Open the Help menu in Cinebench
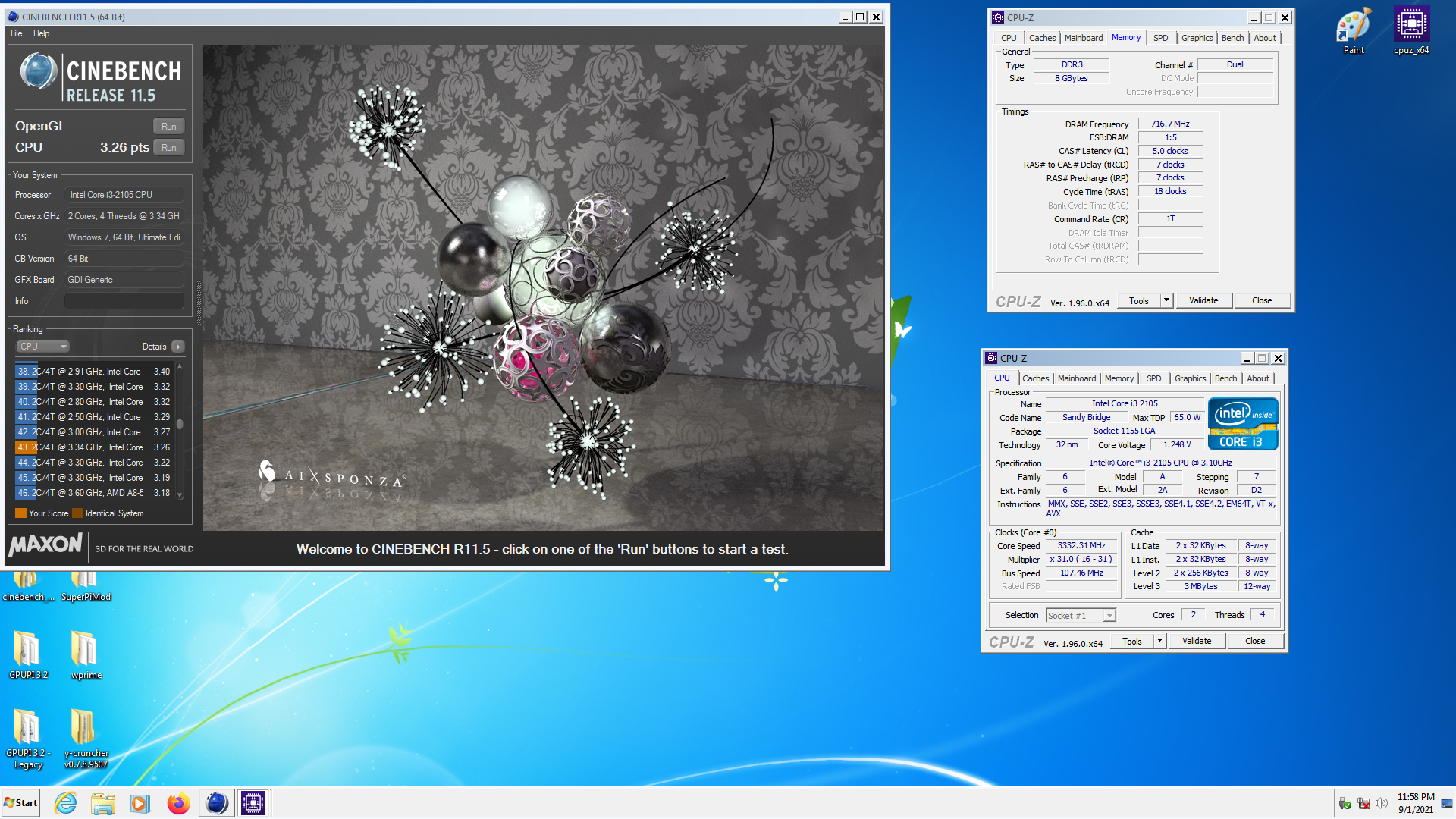The image size is (1456, 819). [x=41, y=33]
